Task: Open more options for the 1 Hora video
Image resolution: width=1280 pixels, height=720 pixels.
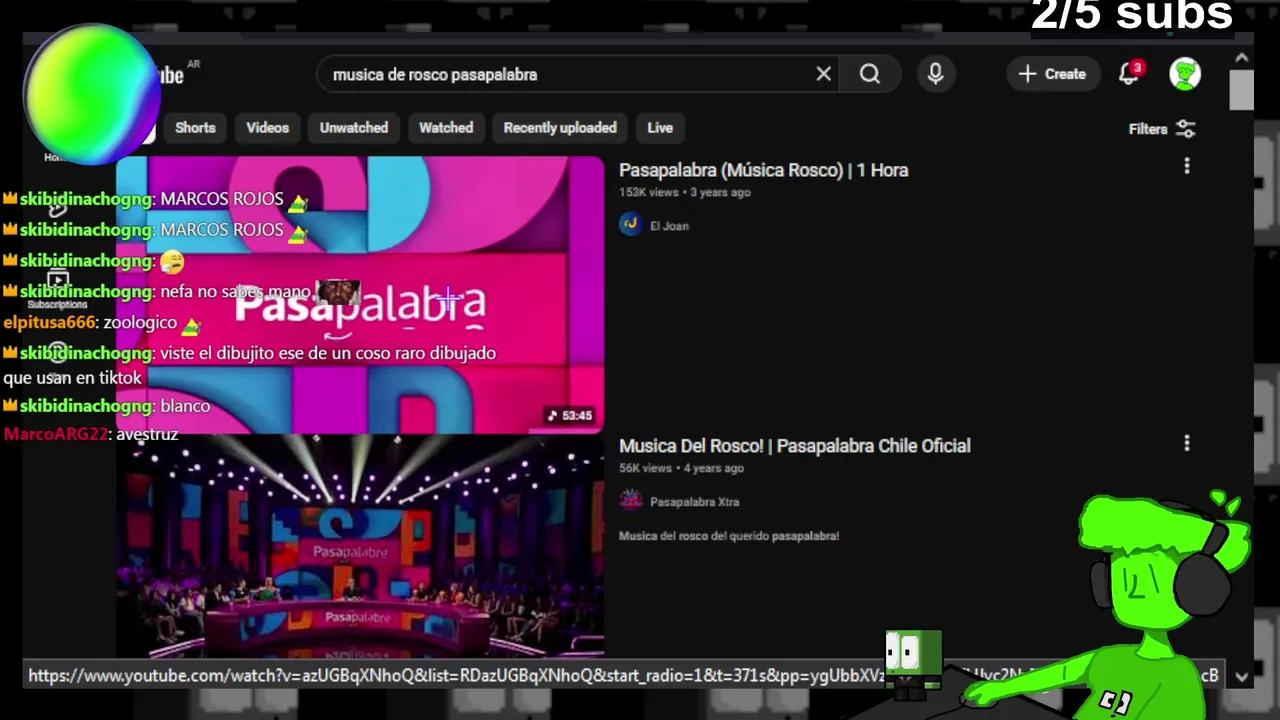Action: coord(1187,167)
